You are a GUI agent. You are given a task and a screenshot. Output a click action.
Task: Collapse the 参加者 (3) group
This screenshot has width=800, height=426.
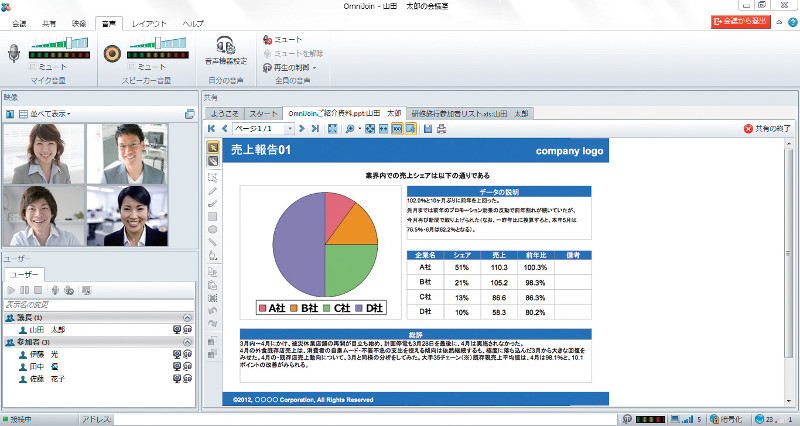[187, 342]
